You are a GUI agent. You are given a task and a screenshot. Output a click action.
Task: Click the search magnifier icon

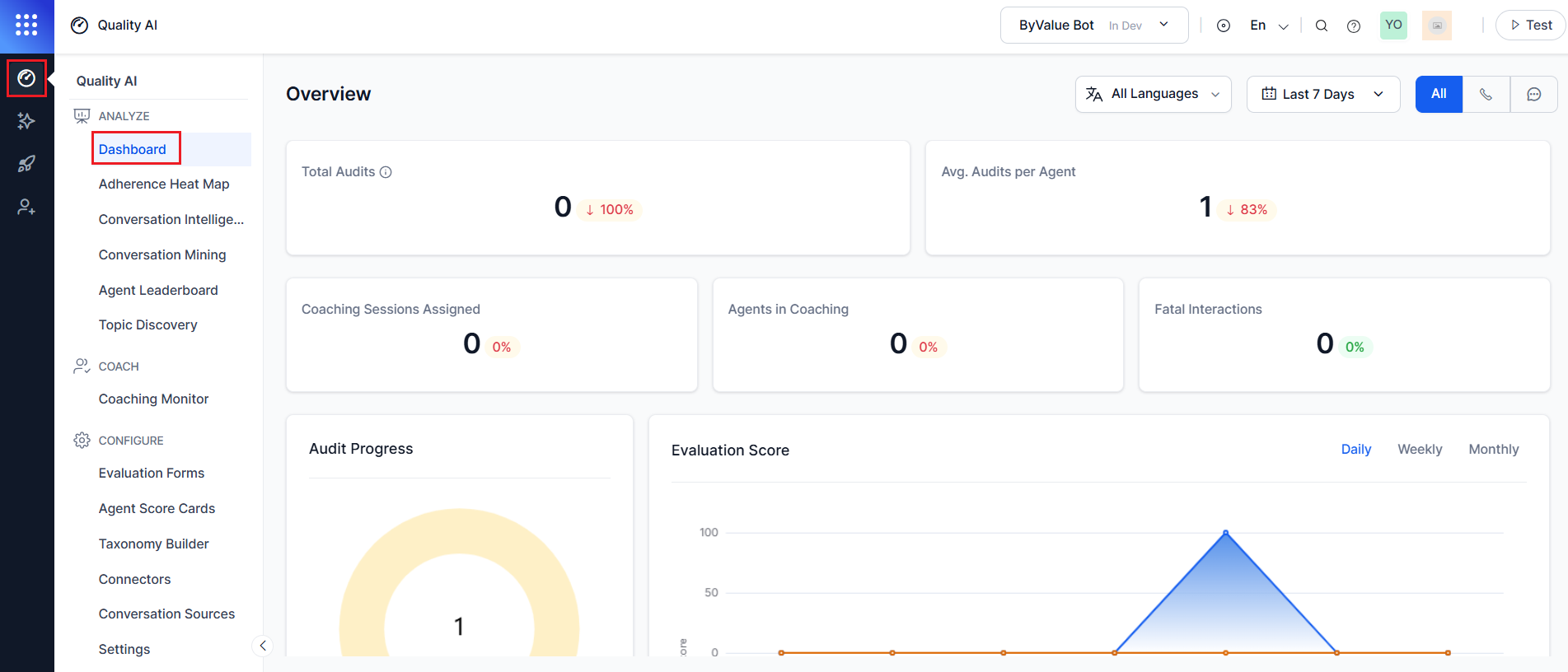click(x=1322, y=26)
